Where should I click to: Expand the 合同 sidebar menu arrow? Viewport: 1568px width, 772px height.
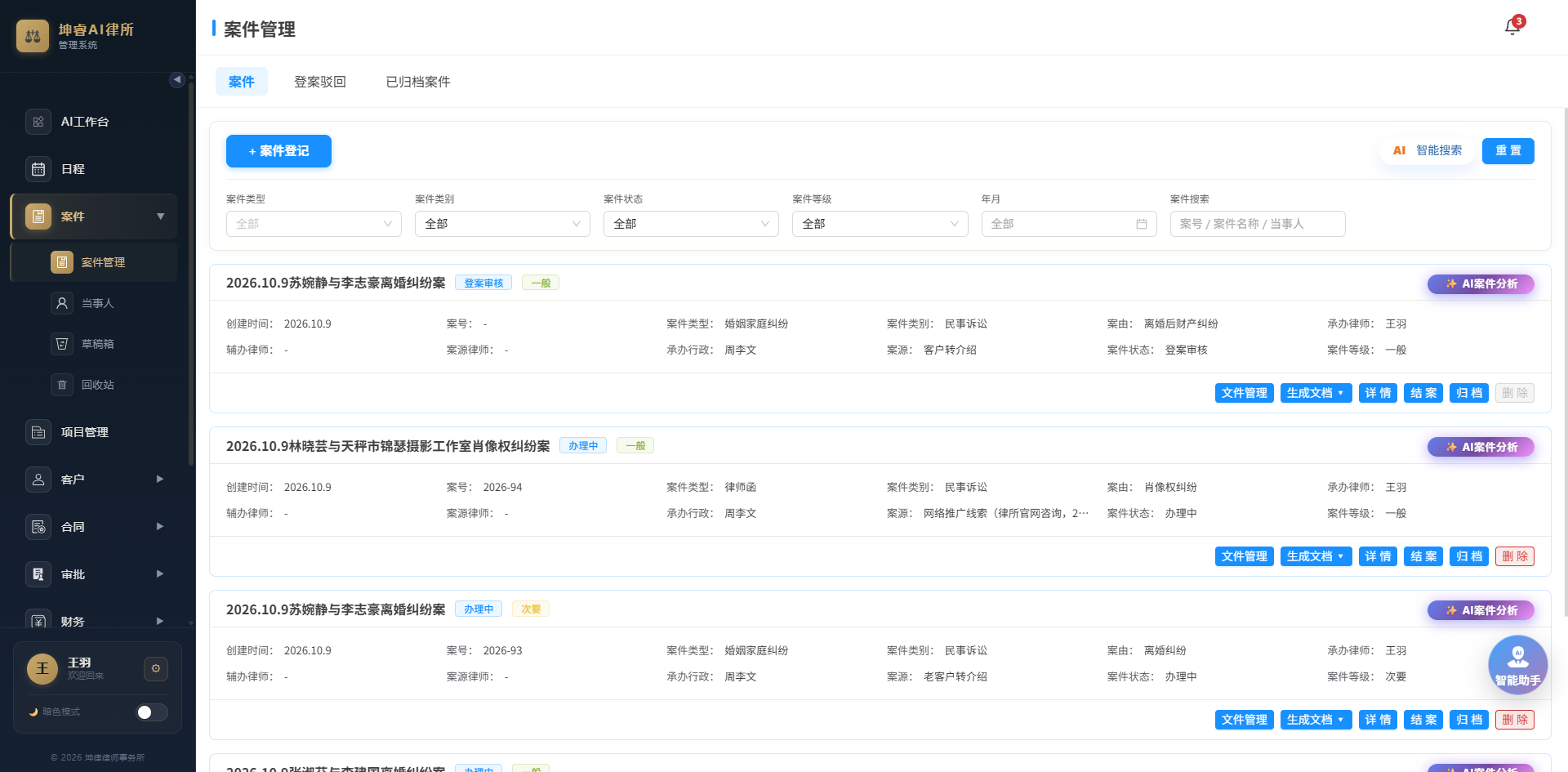click(160, 527)
